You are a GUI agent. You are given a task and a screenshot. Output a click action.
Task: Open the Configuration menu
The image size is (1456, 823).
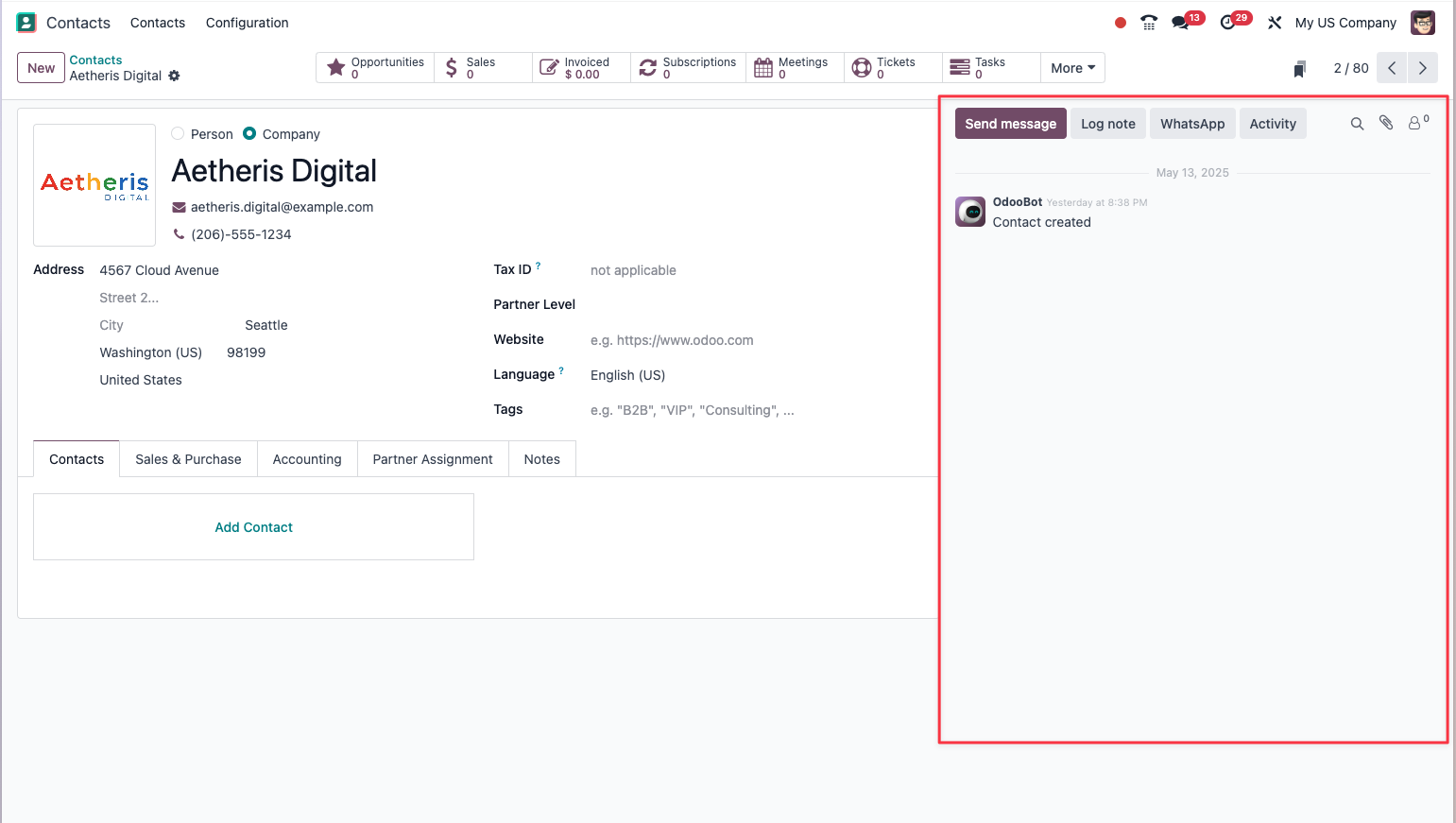[x=248, y=23]
